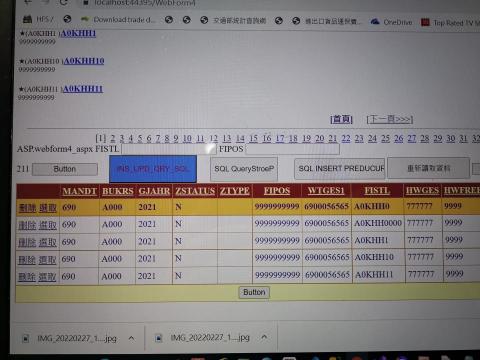Click the 777777 value in the A0KHH11 row
This screenshot has width=480, height=360.
point(421,274)
